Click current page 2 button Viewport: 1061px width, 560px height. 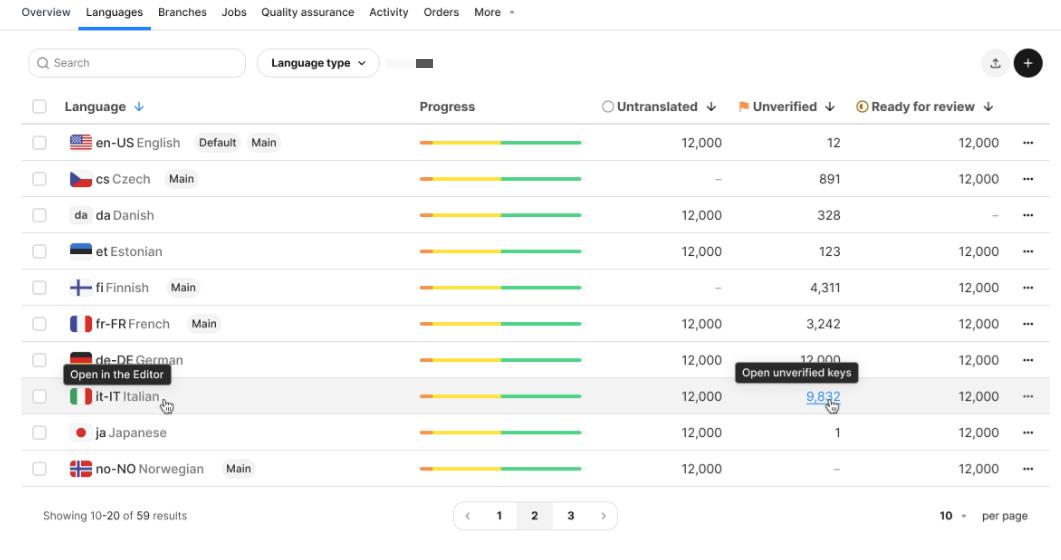tap(535, 516)
